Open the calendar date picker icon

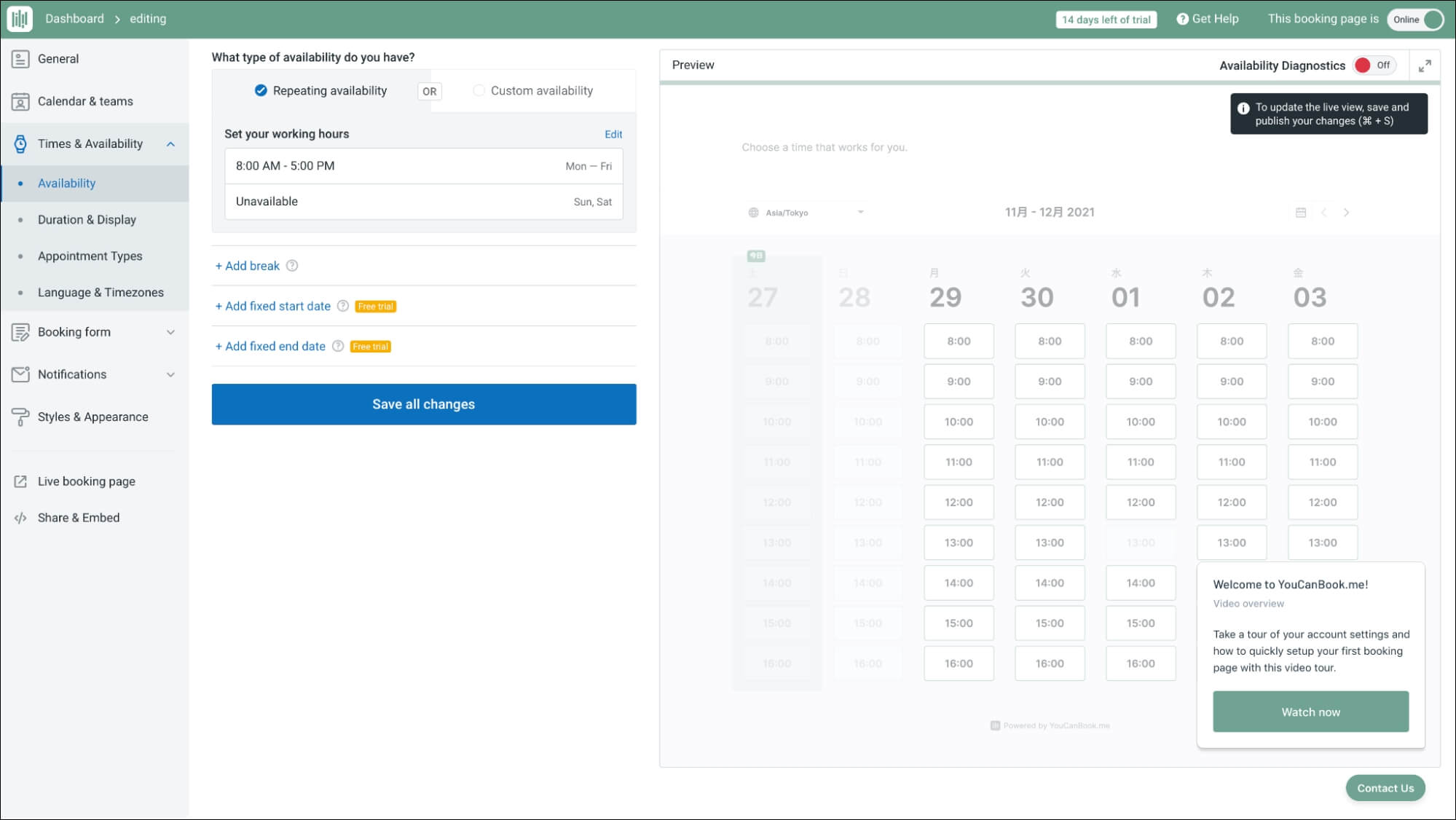1301,213
